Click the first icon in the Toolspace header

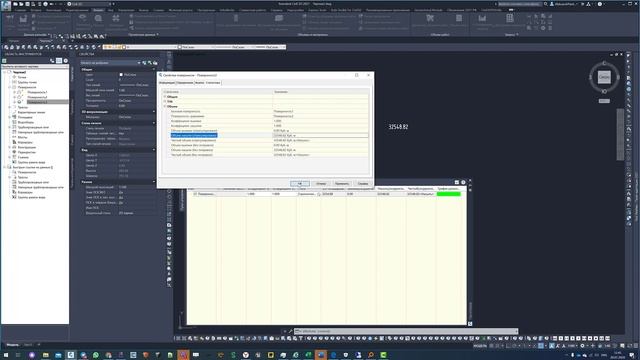pyautogui.click(x=52, y=60)
